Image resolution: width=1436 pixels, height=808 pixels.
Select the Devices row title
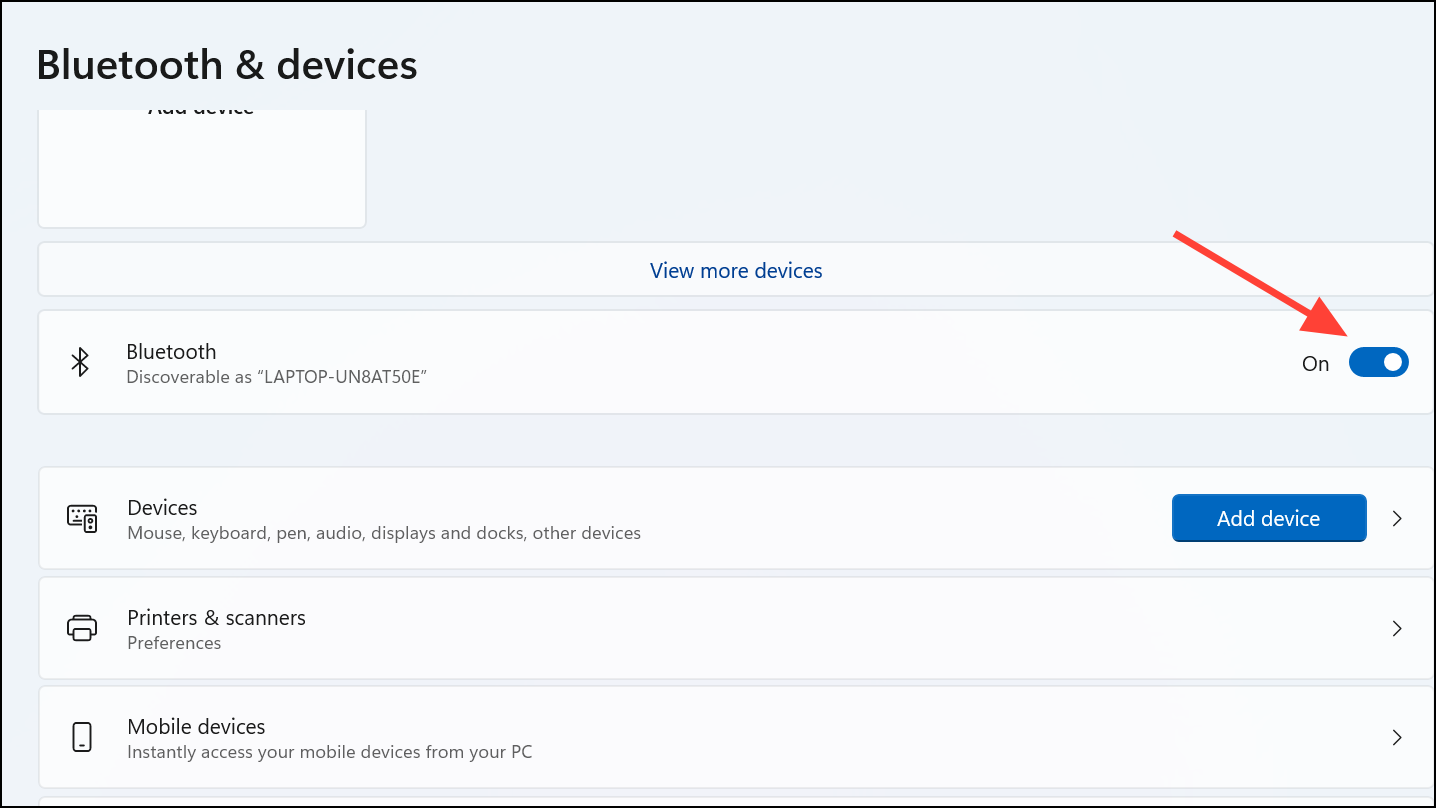(x=162, y=508)
